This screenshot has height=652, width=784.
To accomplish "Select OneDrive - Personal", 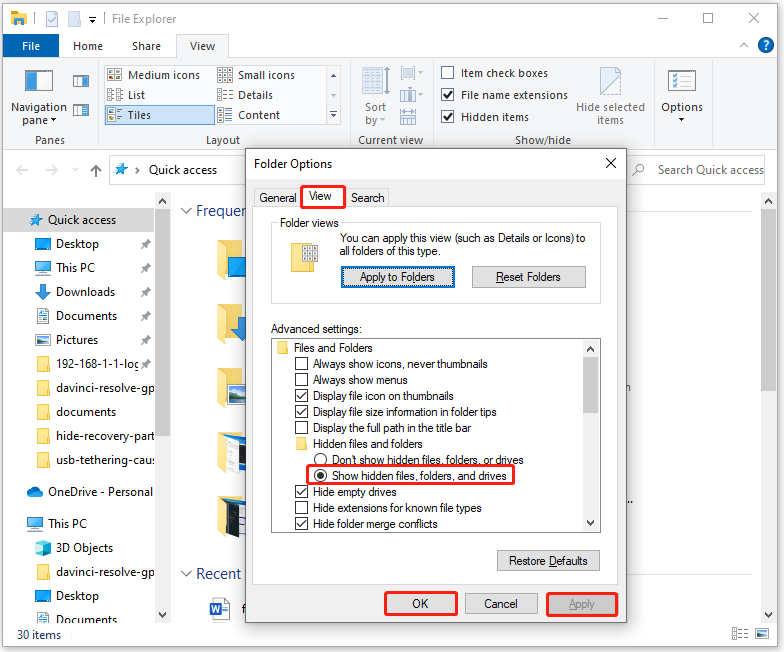I will 90,492.
